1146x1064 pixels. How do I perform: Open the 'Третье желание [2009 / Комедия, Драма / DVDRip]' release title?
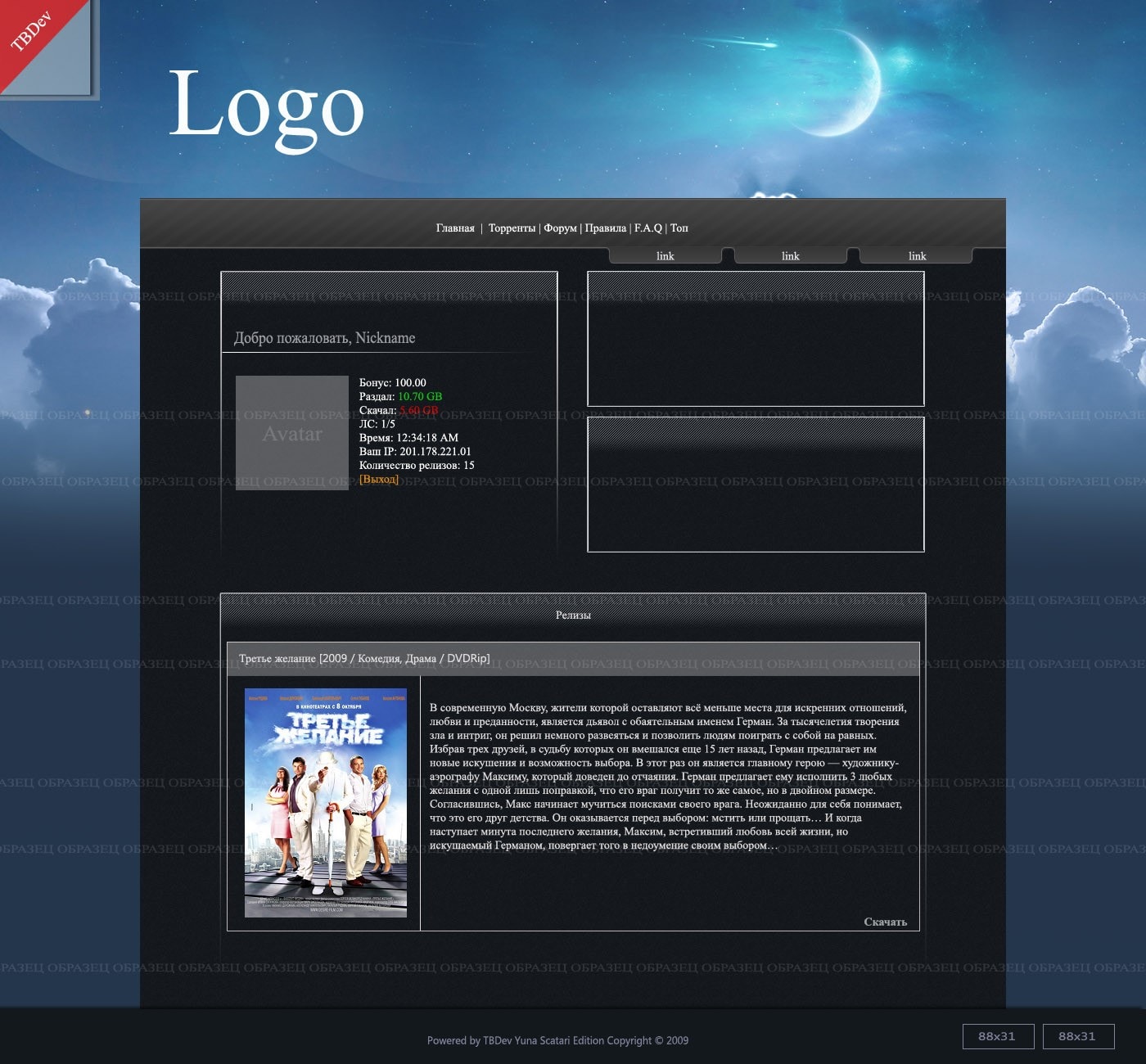pyautogui.click(x=364, y=658)
